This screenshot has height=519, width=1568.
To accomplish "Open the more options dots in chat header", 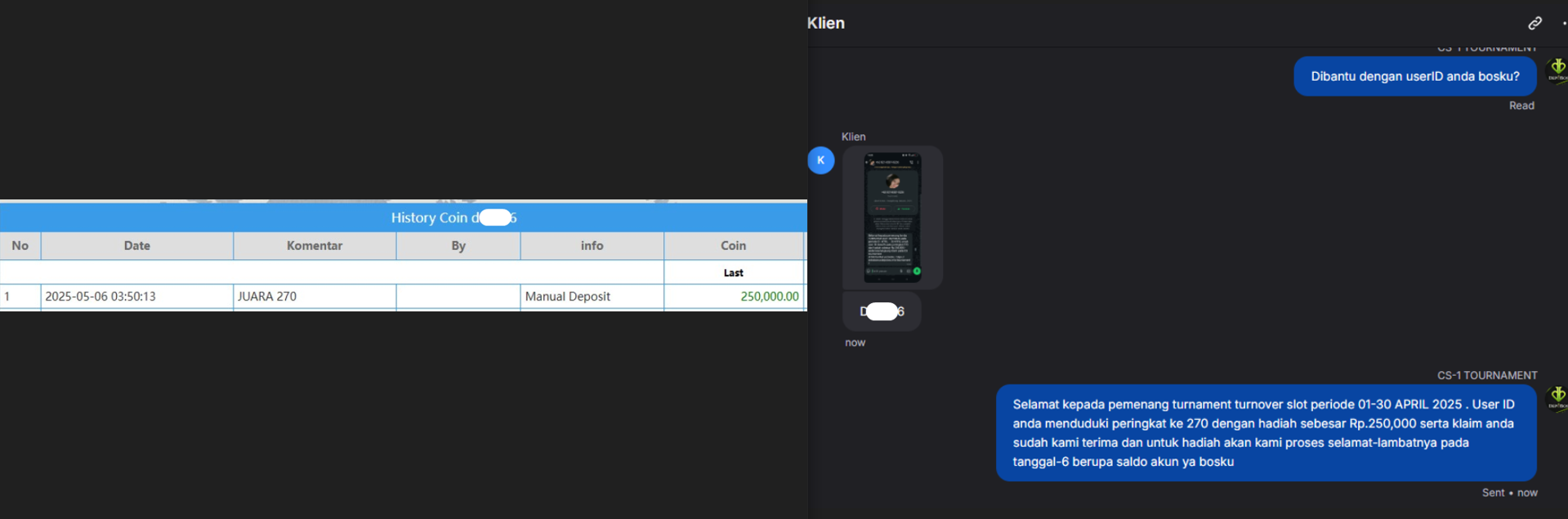I will [1564, 23].
